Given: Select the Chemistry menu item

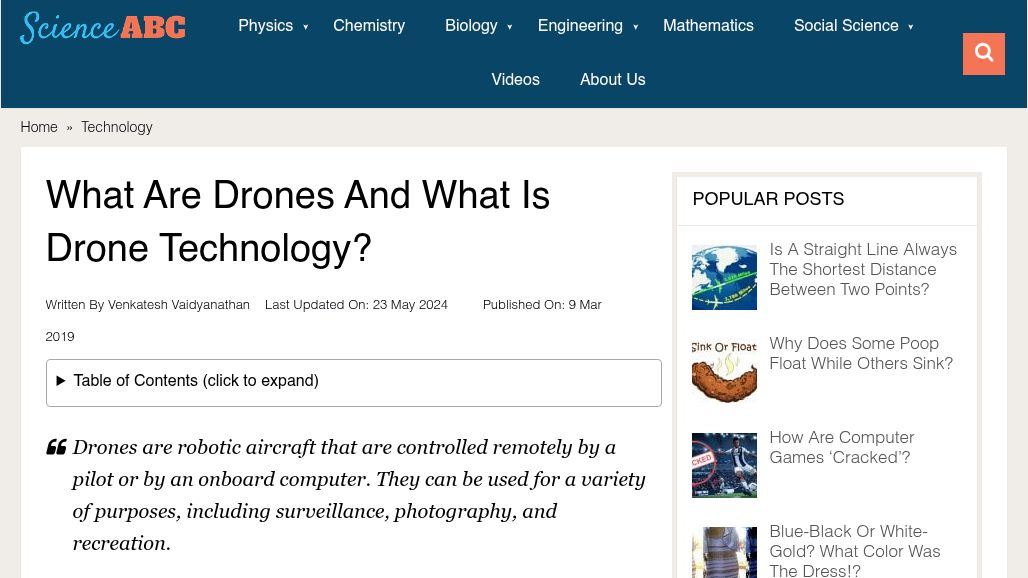Looking at the screenshot, I should pos(369,27).
